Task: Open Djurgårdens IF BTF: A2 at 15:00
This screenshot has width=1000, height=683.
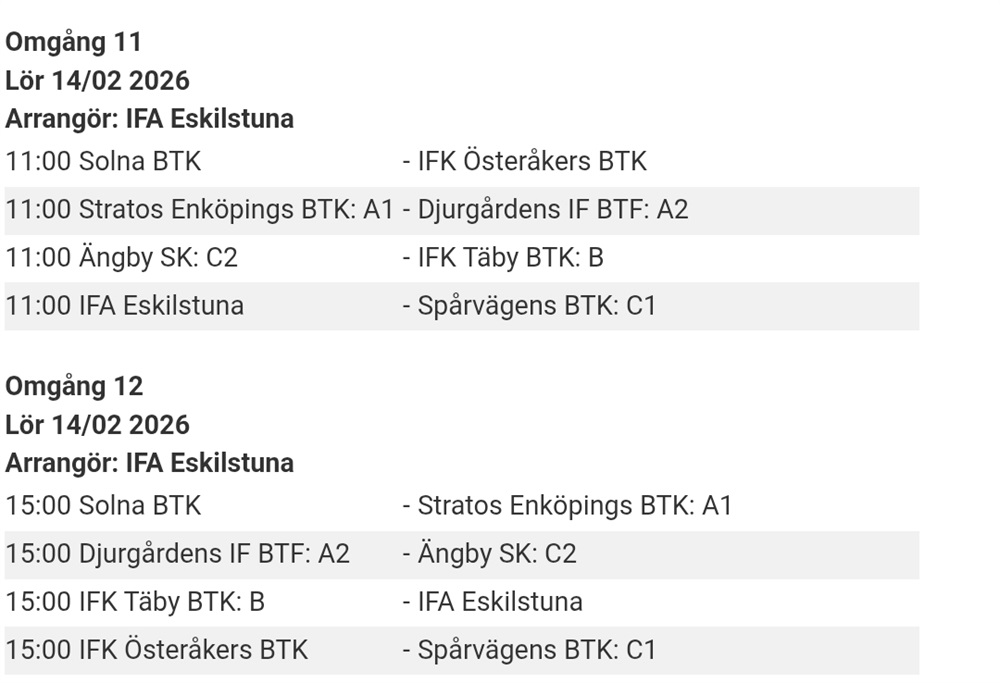Action: tap(215, 553)
